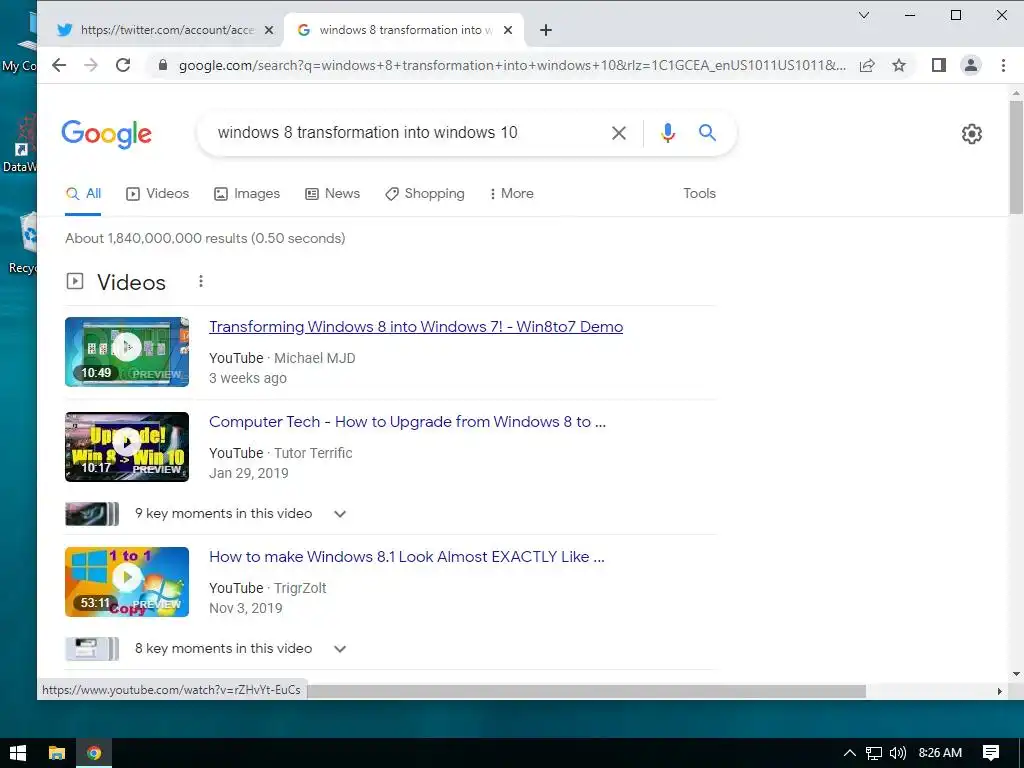Select the All results tab
This screenshot has height=768, width=1024.
pyautogui.click(x=83, y=193)
